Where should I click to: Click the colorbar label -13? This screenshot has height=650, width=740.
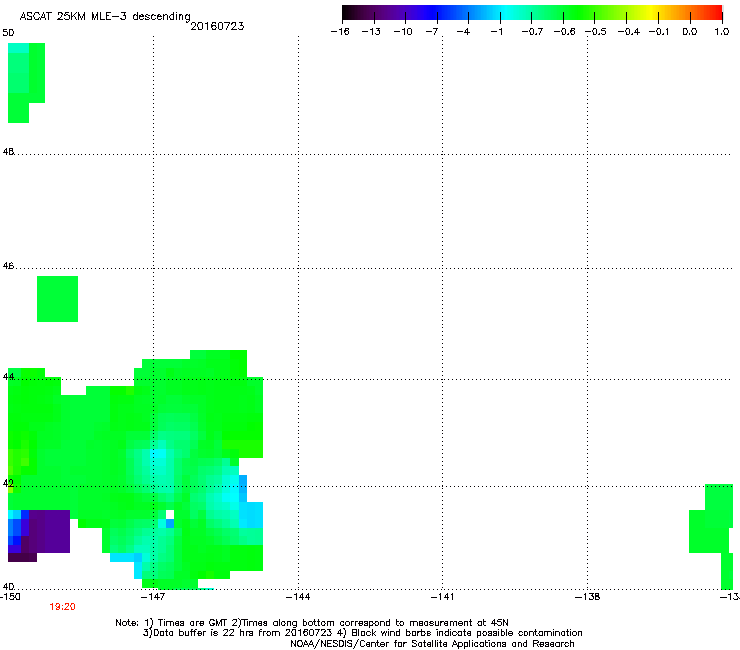[x=371, y=32]
